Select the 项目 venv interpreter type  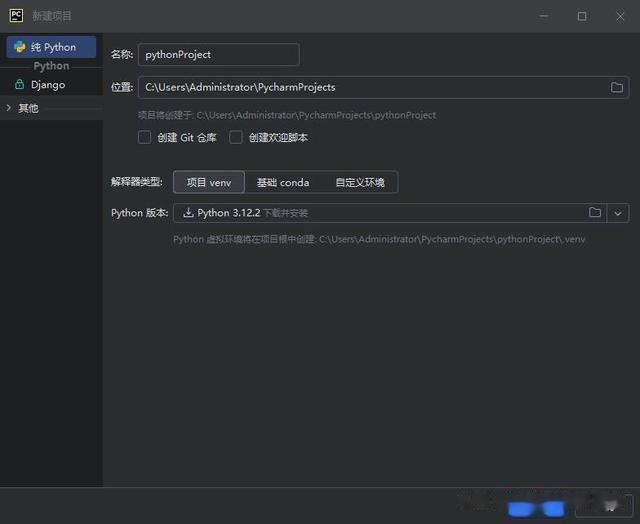(x=209, y=182)
